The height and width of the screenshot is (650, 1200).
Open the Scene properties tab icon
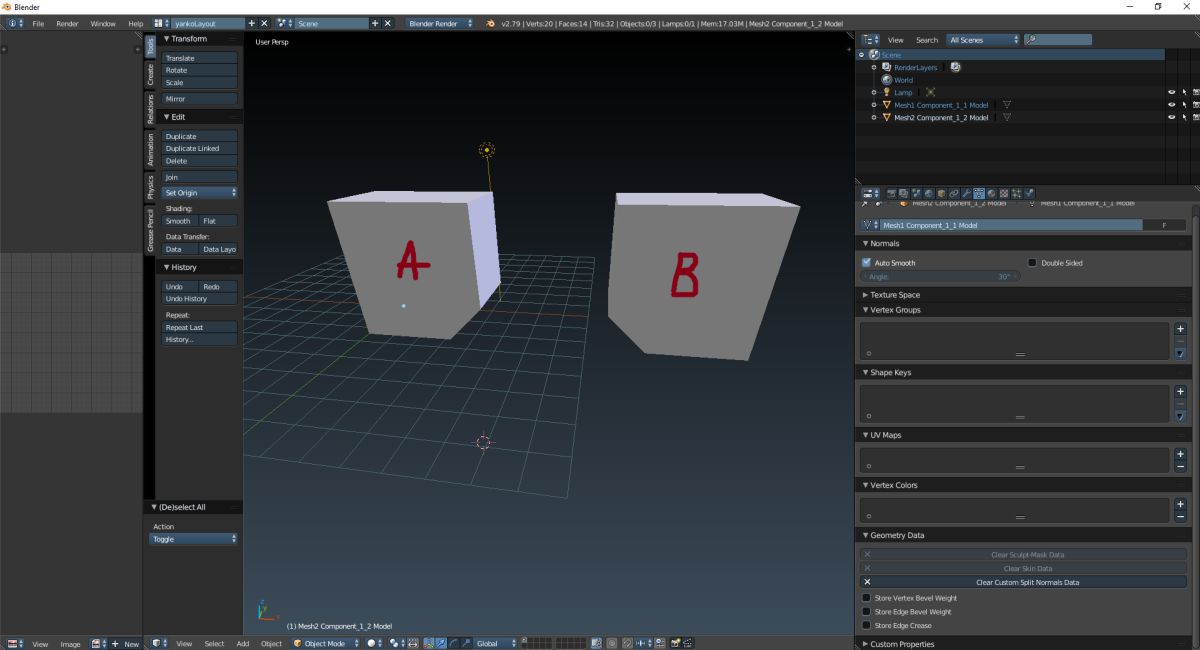916,193
